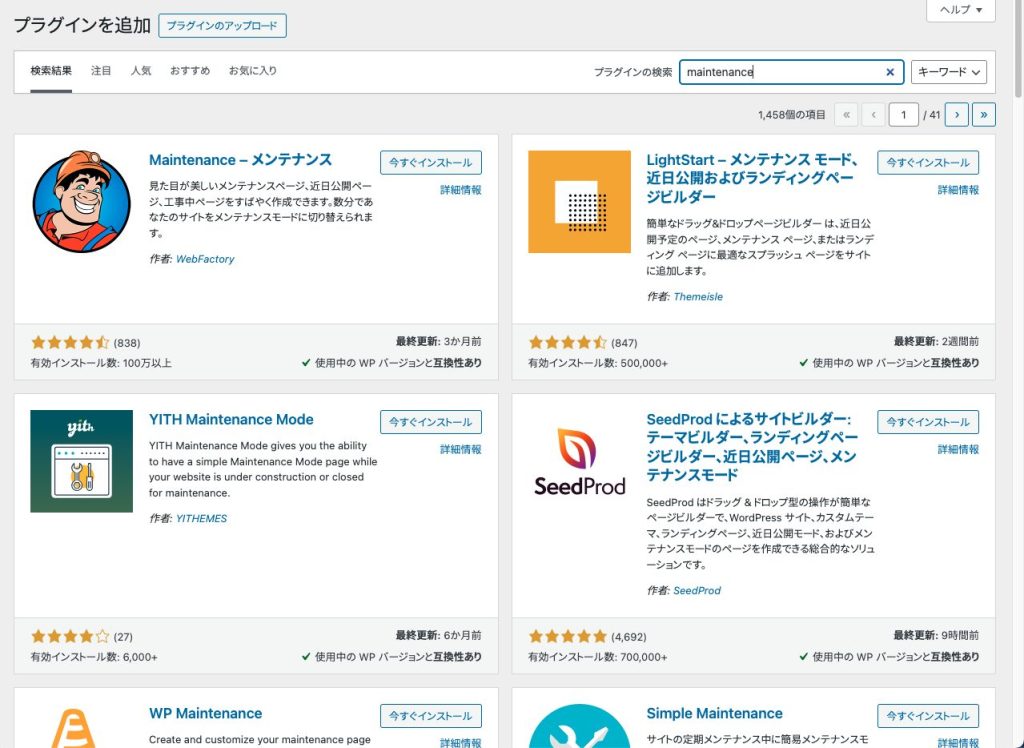Click 最終更新: 2週間前 text

click(936, 341)
